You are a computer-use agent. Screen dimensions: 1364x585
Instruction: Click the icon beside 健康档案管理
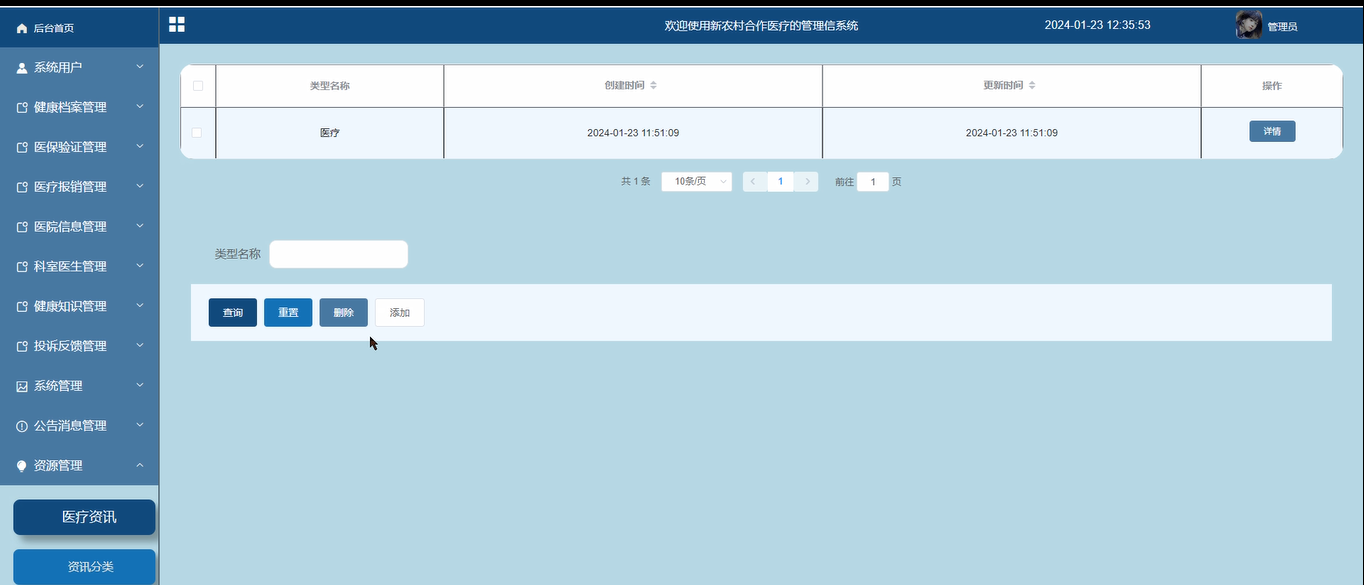pos(22,107)
